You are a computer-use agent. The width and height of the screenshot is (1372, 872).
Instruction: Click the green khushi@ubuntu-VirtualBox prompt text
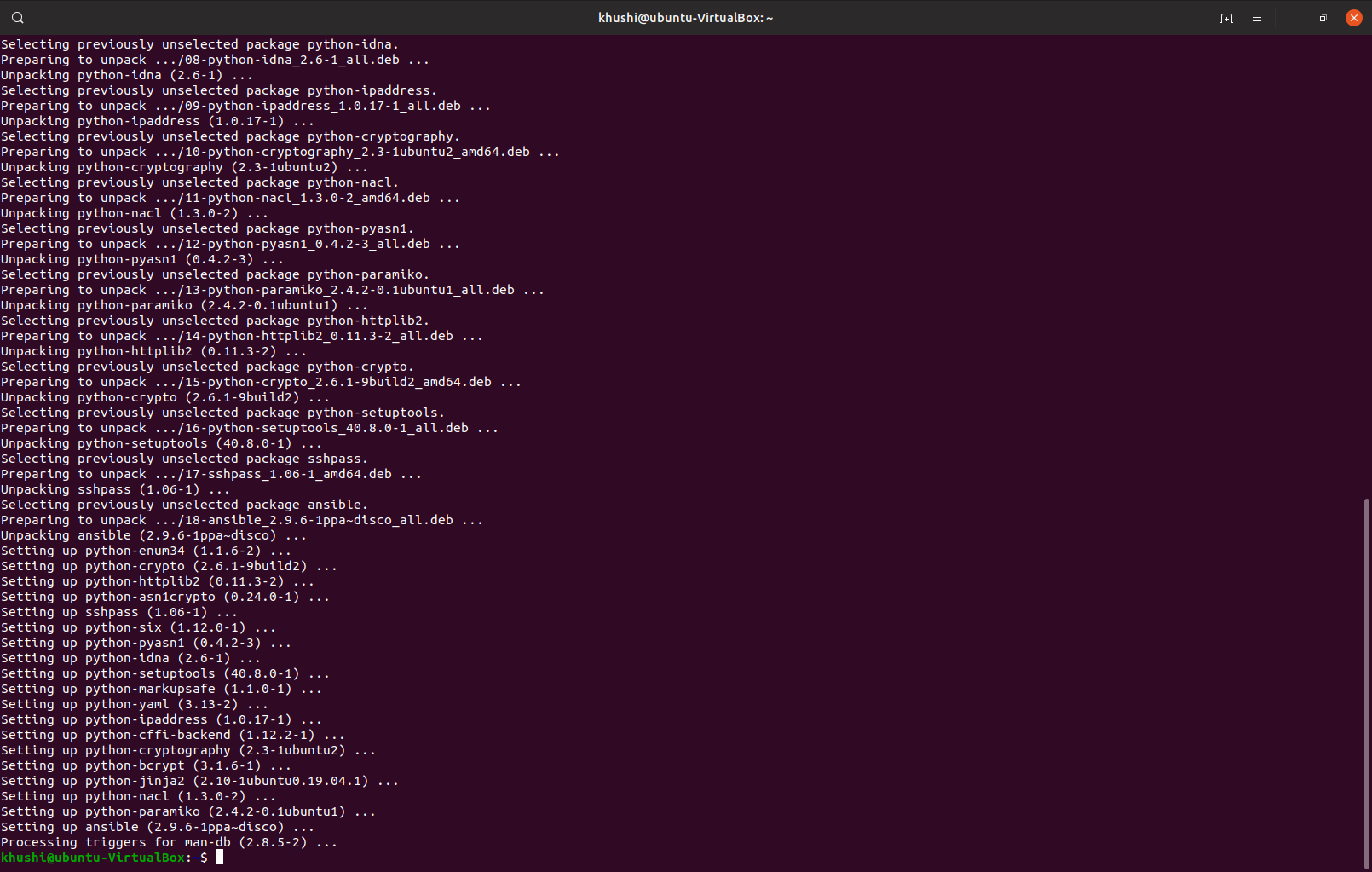click(x=93, y=858)
